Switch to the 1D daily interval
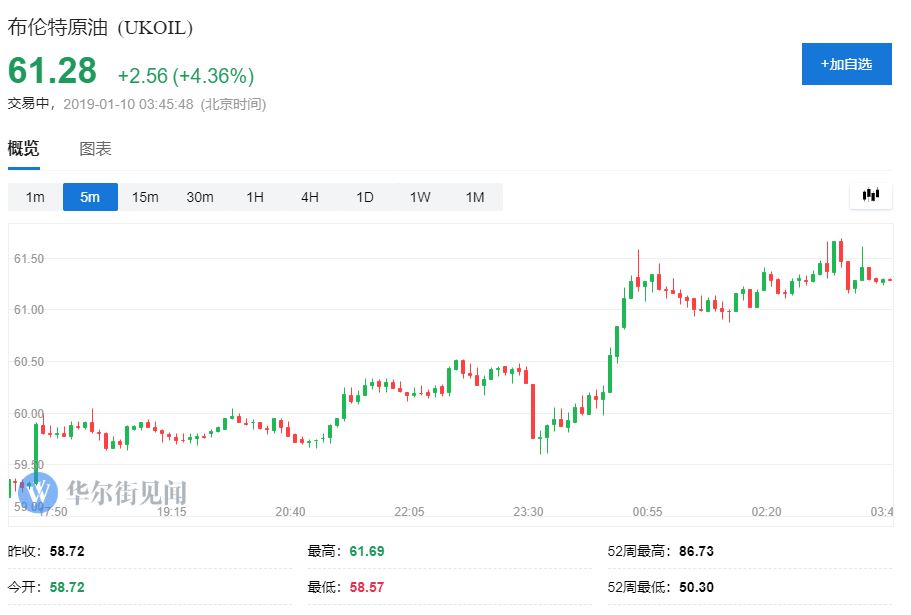This screenshot has width=911, height=615. (x=365, y=197)
